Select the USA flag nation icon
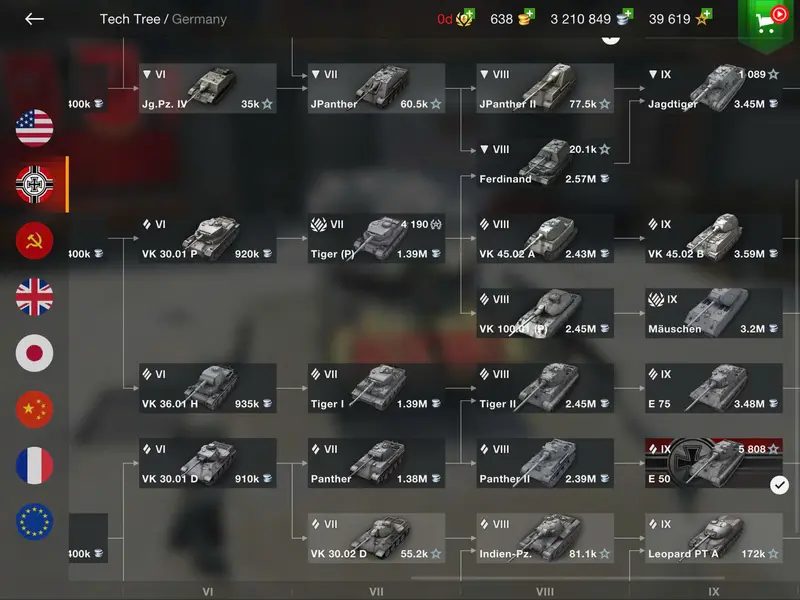The height and width of the screenshot is (600, 800). (x=34, y=128)
